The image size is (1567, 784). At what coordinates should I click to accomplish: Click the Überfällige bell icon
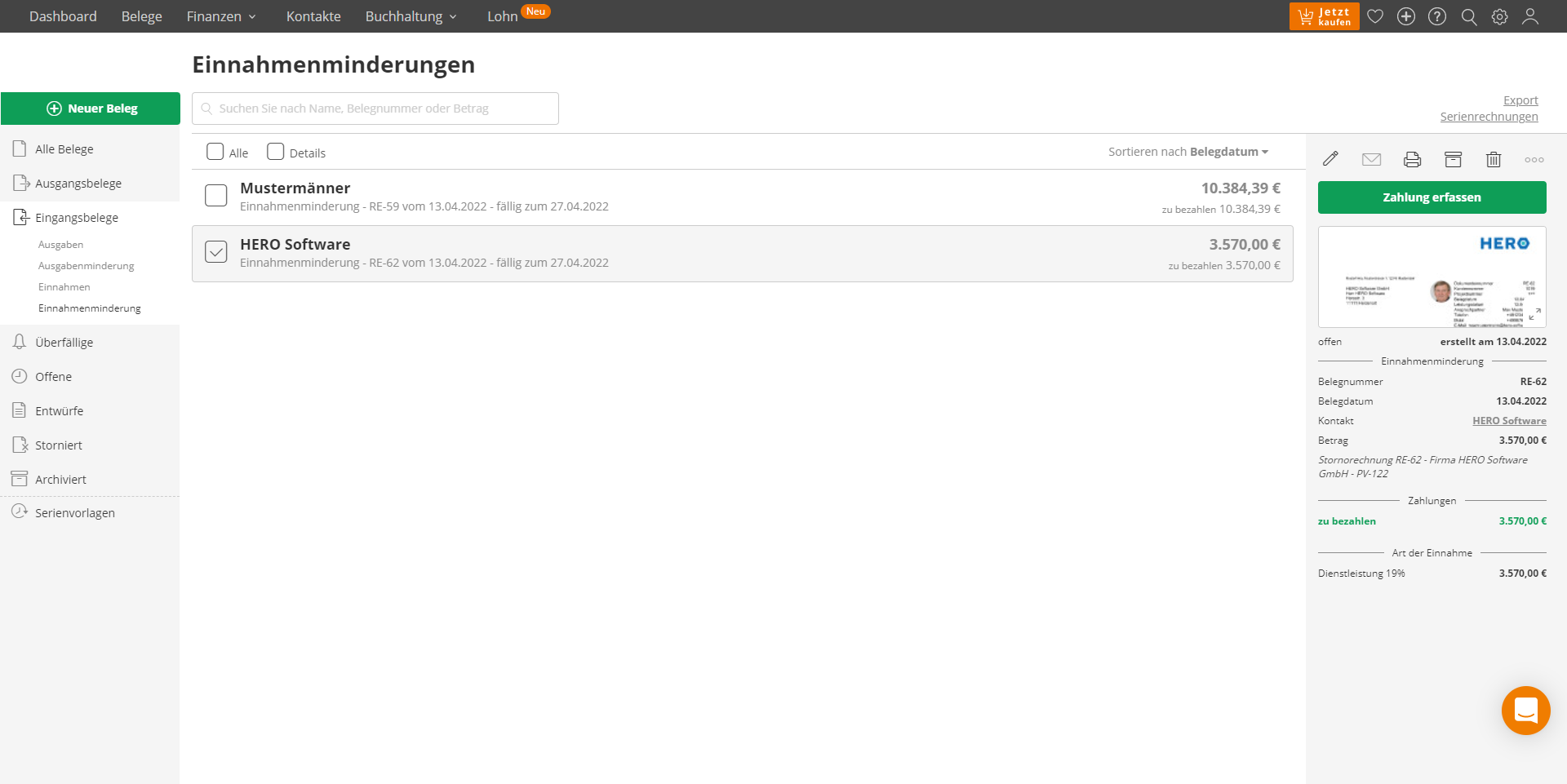tap(20, 342)
